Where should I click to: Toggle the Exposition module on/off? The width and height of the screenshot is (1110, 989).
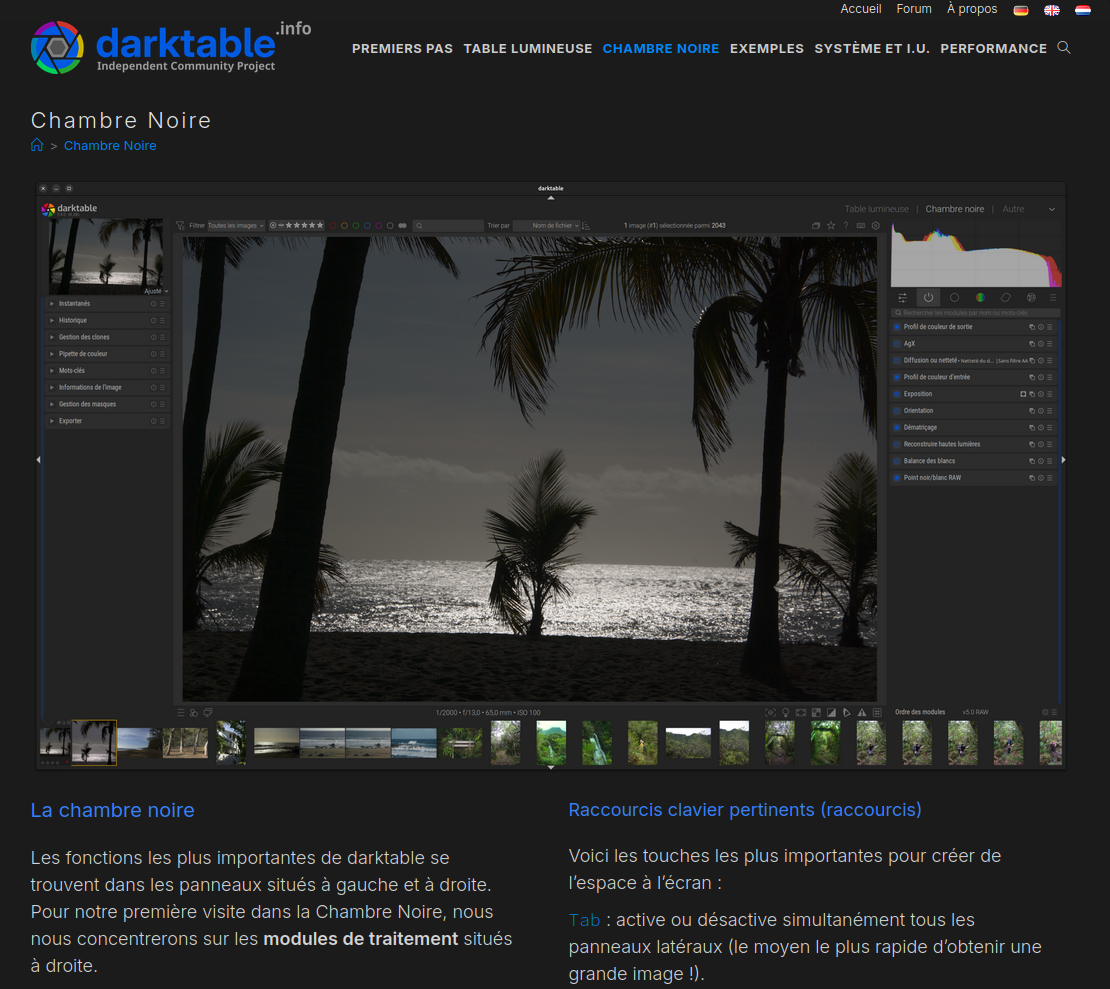(x=897, y=394)
